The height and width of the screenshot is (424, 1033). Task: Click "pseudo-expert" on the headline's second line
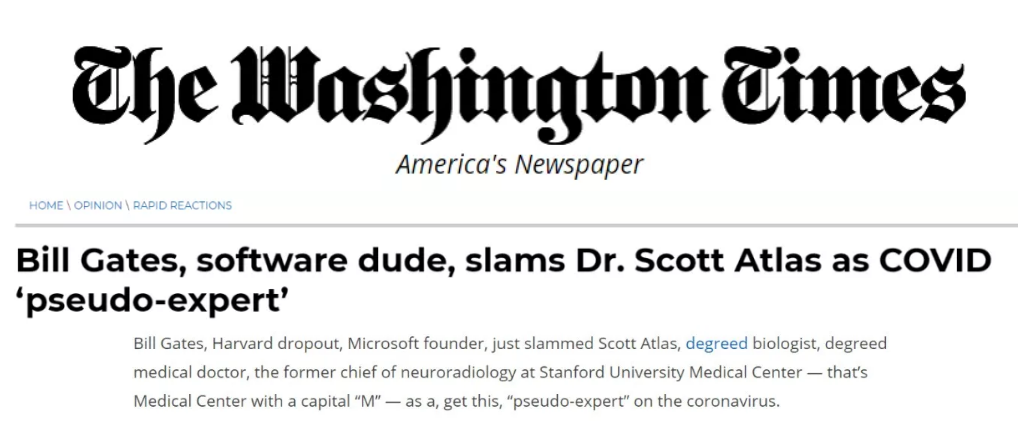coord(159,298)
